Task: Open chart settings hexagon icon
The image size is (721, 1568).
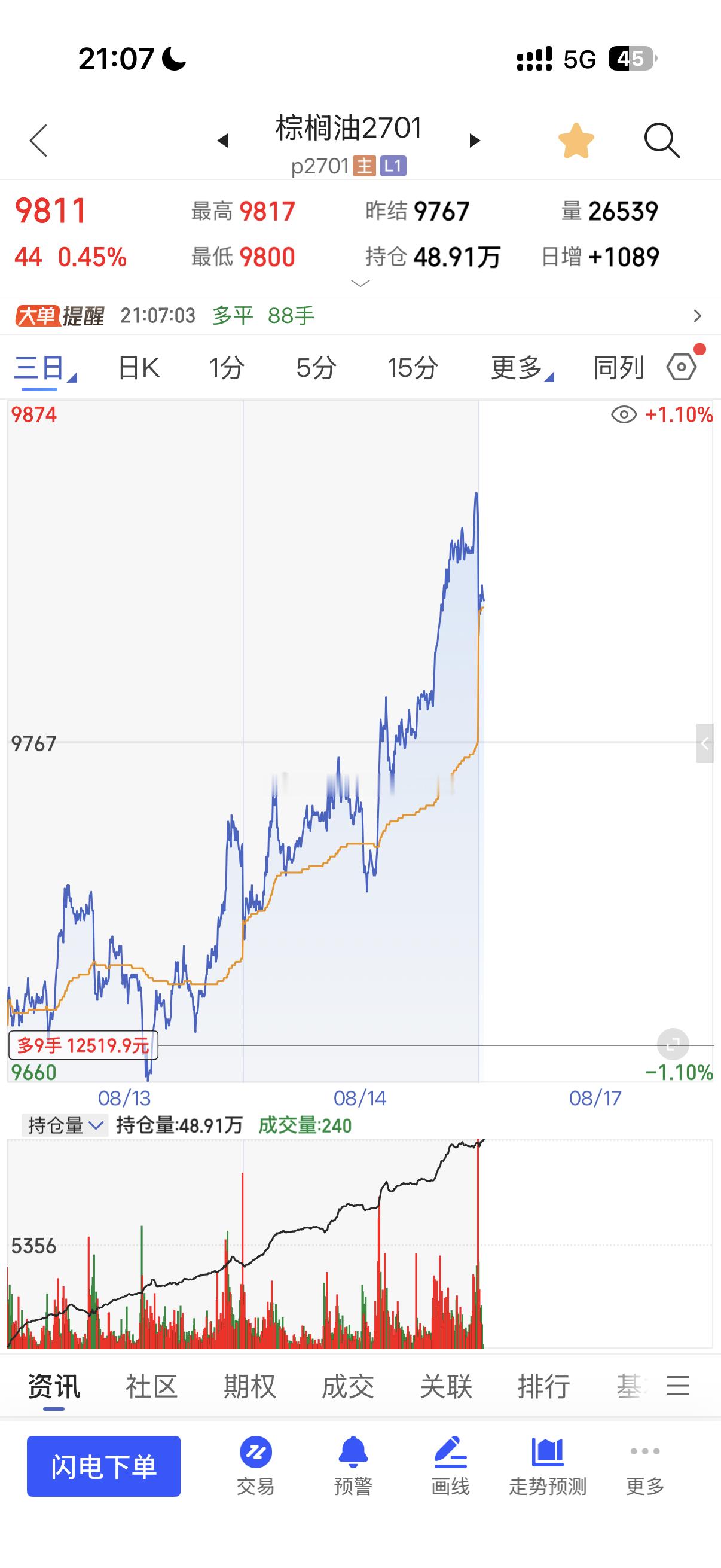Action: click(x=682, y=367)
